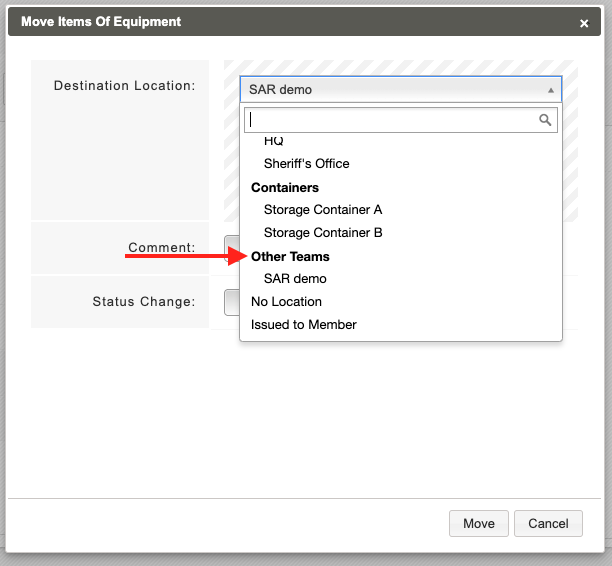Click the Cancel button
Screen dimensions: 612x566
(548, 523)
